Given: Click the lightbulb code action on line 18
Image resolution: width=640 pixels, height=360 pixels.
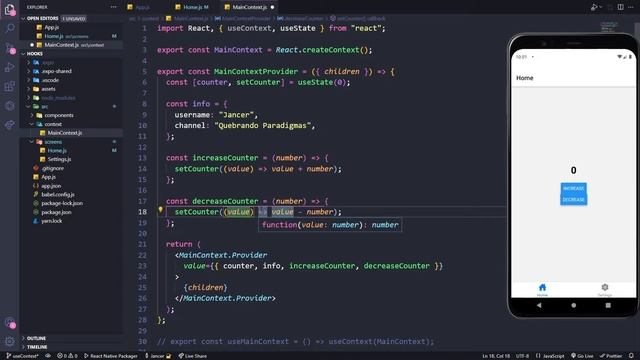Looking at the screenshot, I should coord(160,210).
